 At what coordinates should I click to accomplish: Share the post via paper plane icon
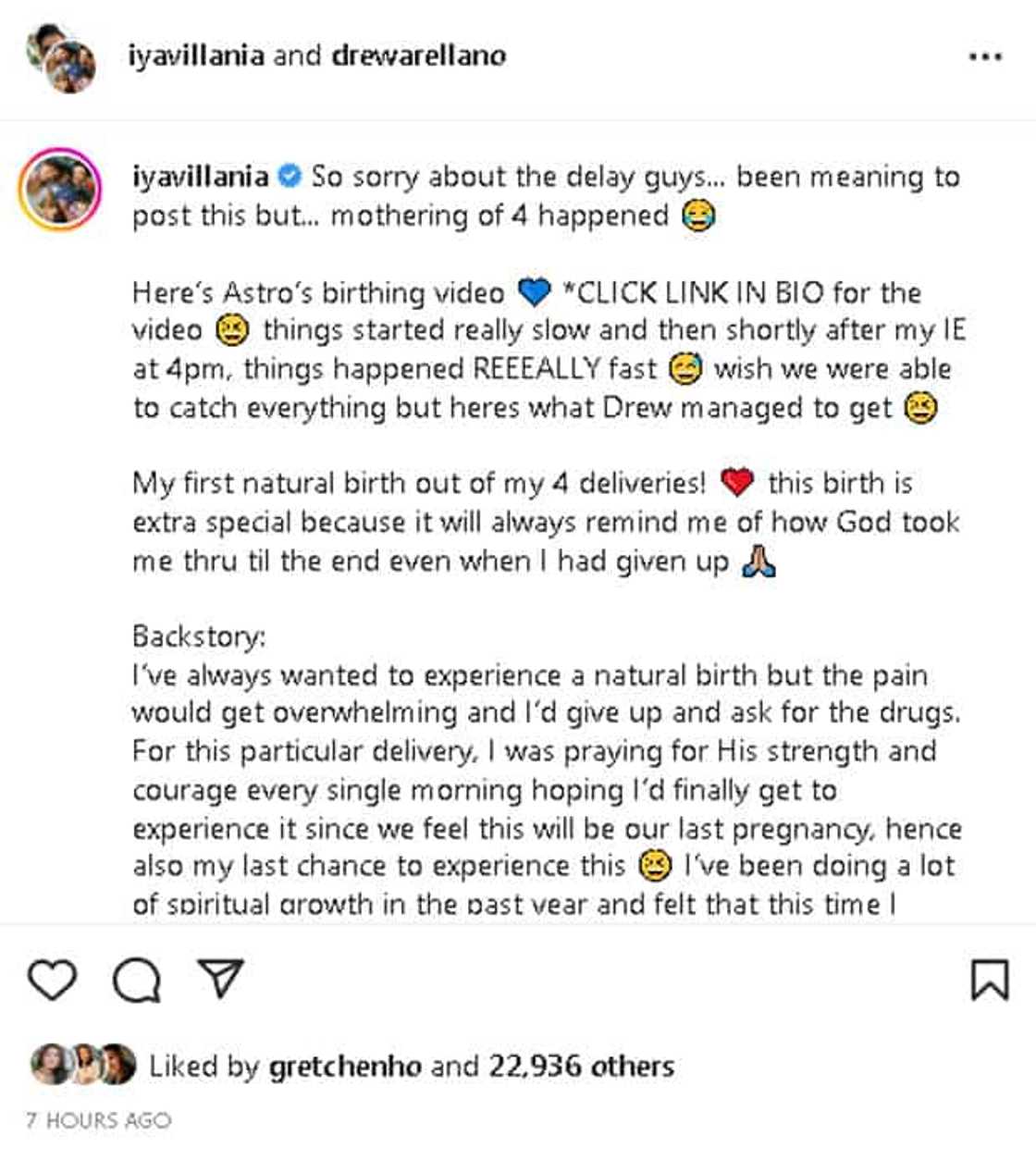pyautogui.click(x=221, y=978)
